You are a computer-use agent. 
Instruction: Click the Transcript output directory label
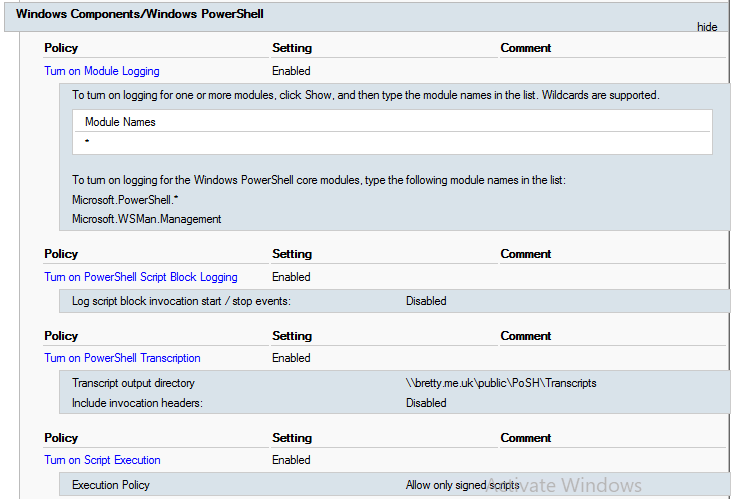click(x=133, y=383)
